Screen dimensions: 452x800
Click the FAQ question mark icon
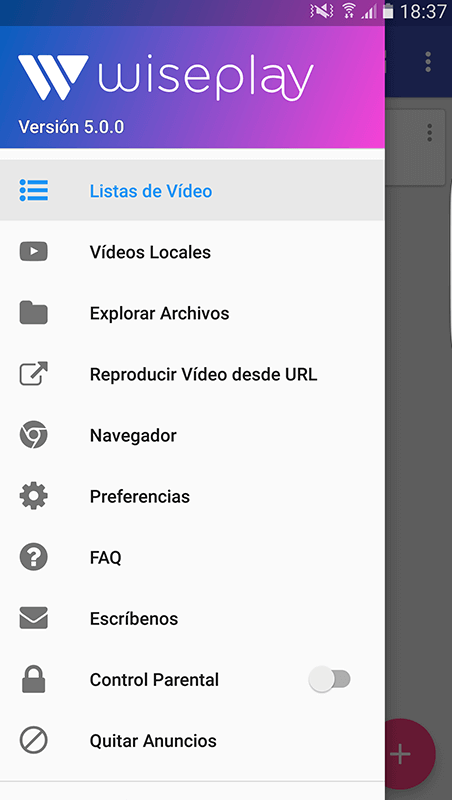coord(34,557)
